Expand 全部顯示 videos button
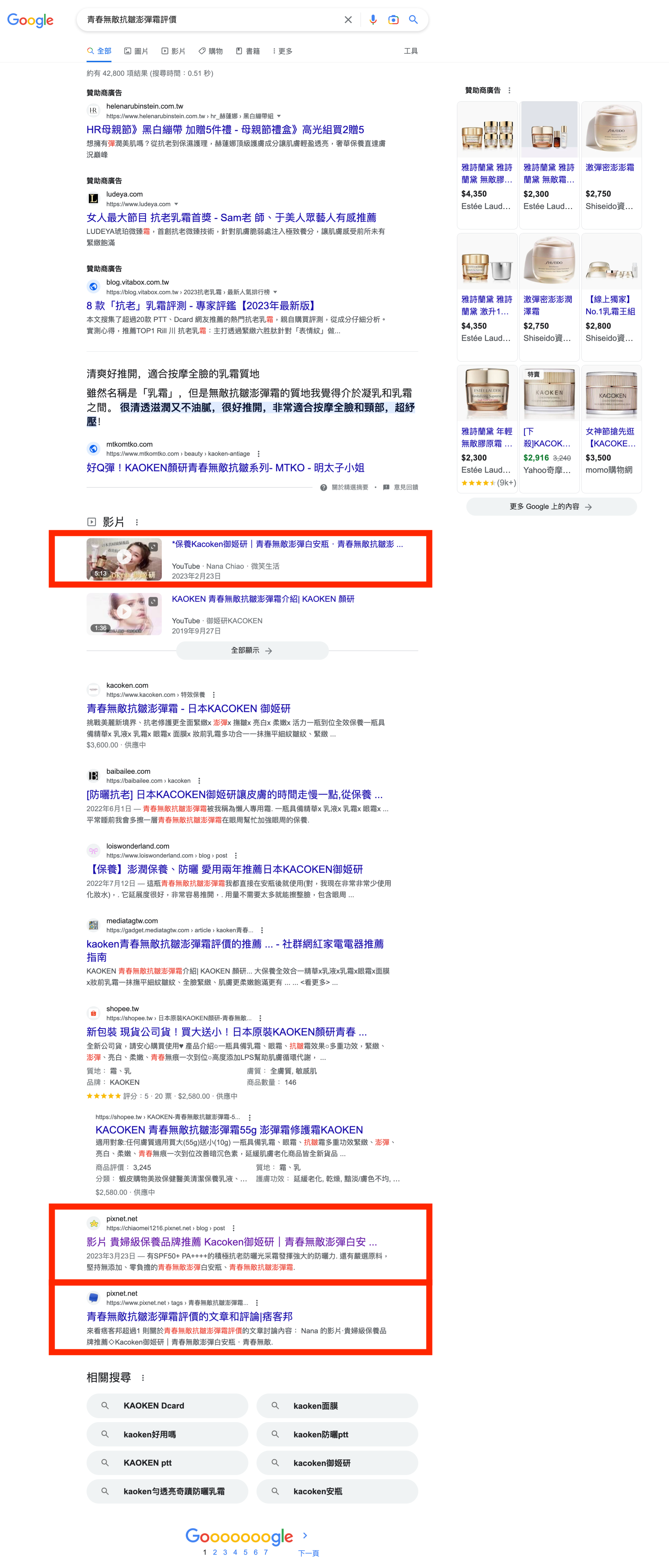This screenshot has height=1568, width=669. point(252,650)
